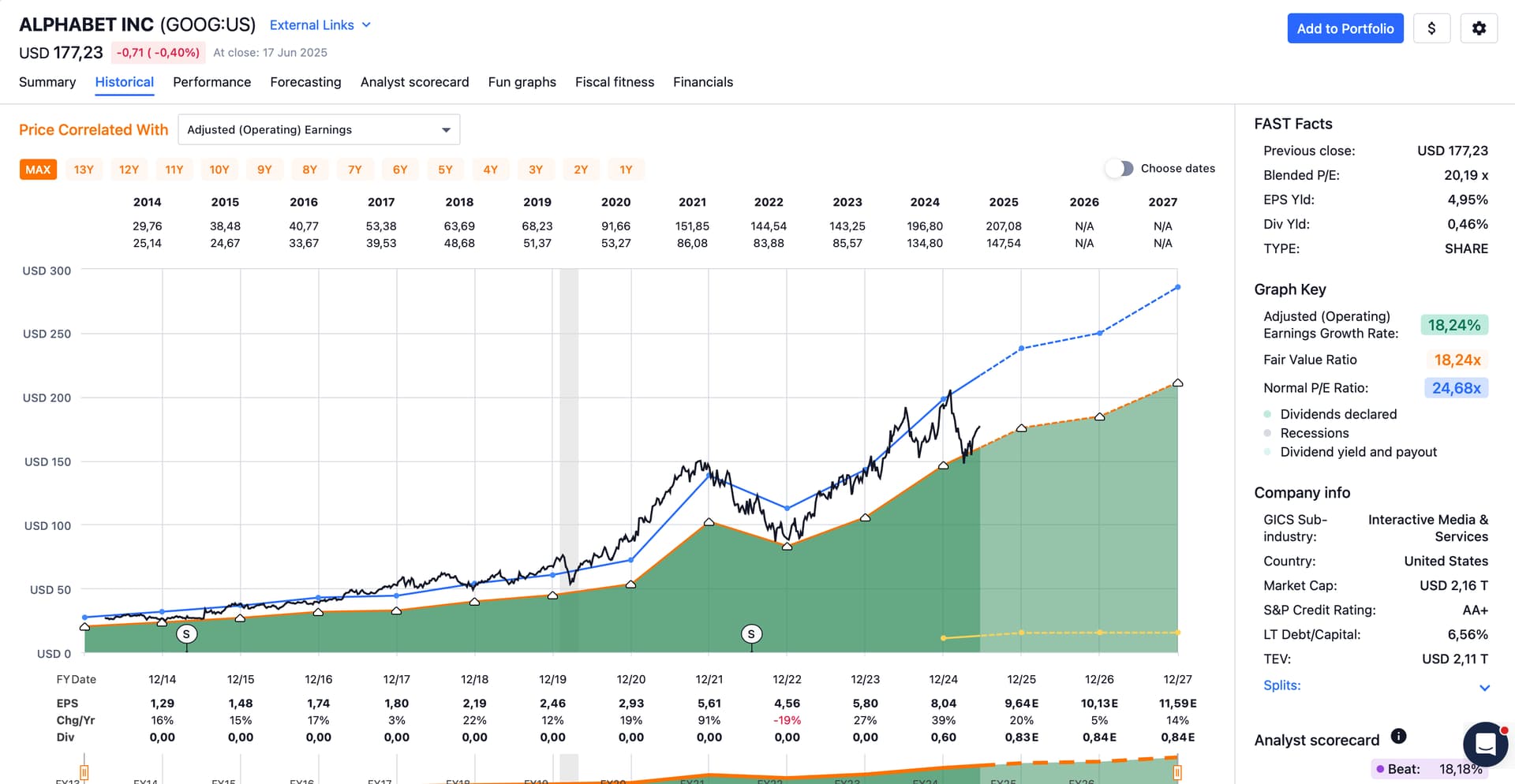This screenshot has height=784, width=1515.
Task: Pick the 6Y time range
Action: pos(400,170)
